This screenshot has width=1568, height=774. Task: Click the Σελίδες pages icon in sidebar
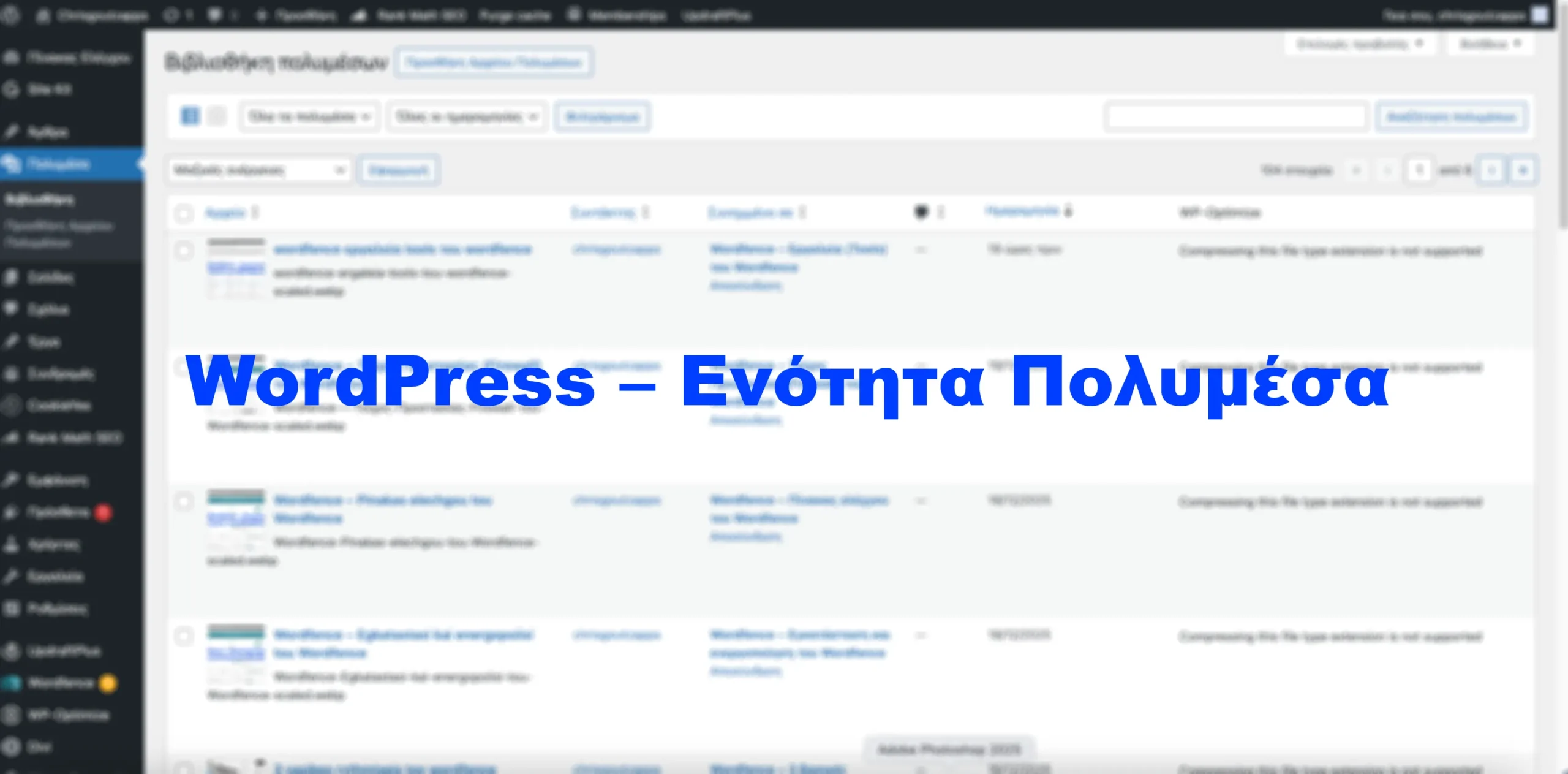point(12,277)
